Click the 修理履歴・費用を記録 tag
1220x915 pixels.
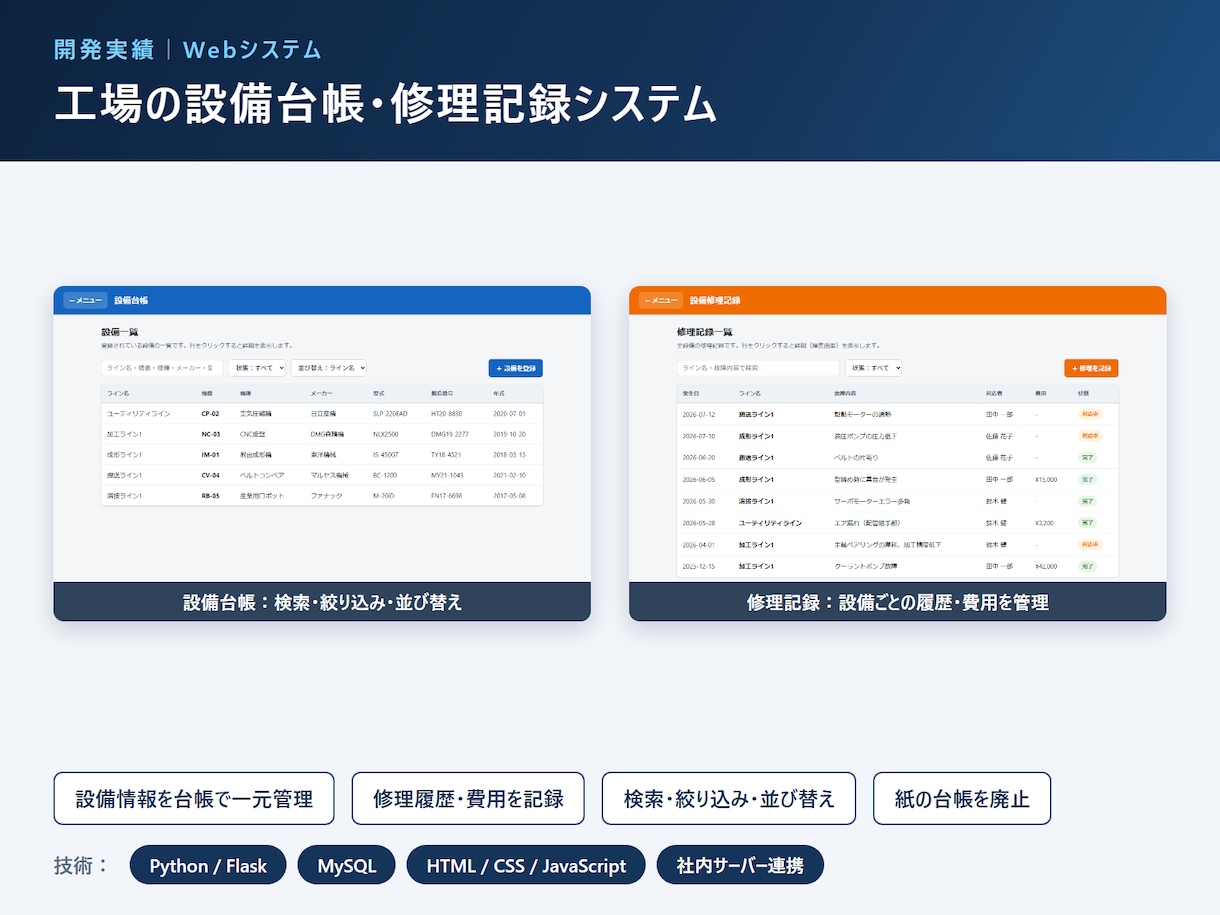[468, 798]
